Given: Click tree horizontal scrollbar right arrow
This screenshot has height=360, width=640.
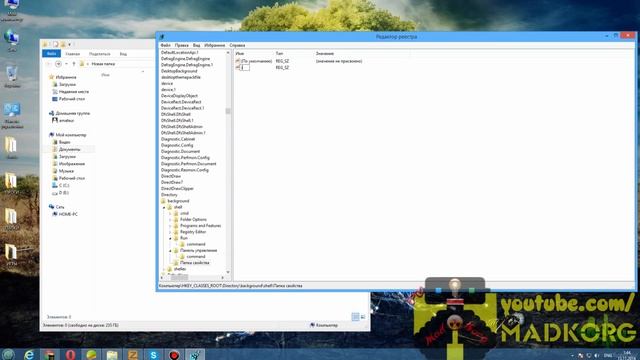Looking at the screenshot, I should (x=222, y=278).
